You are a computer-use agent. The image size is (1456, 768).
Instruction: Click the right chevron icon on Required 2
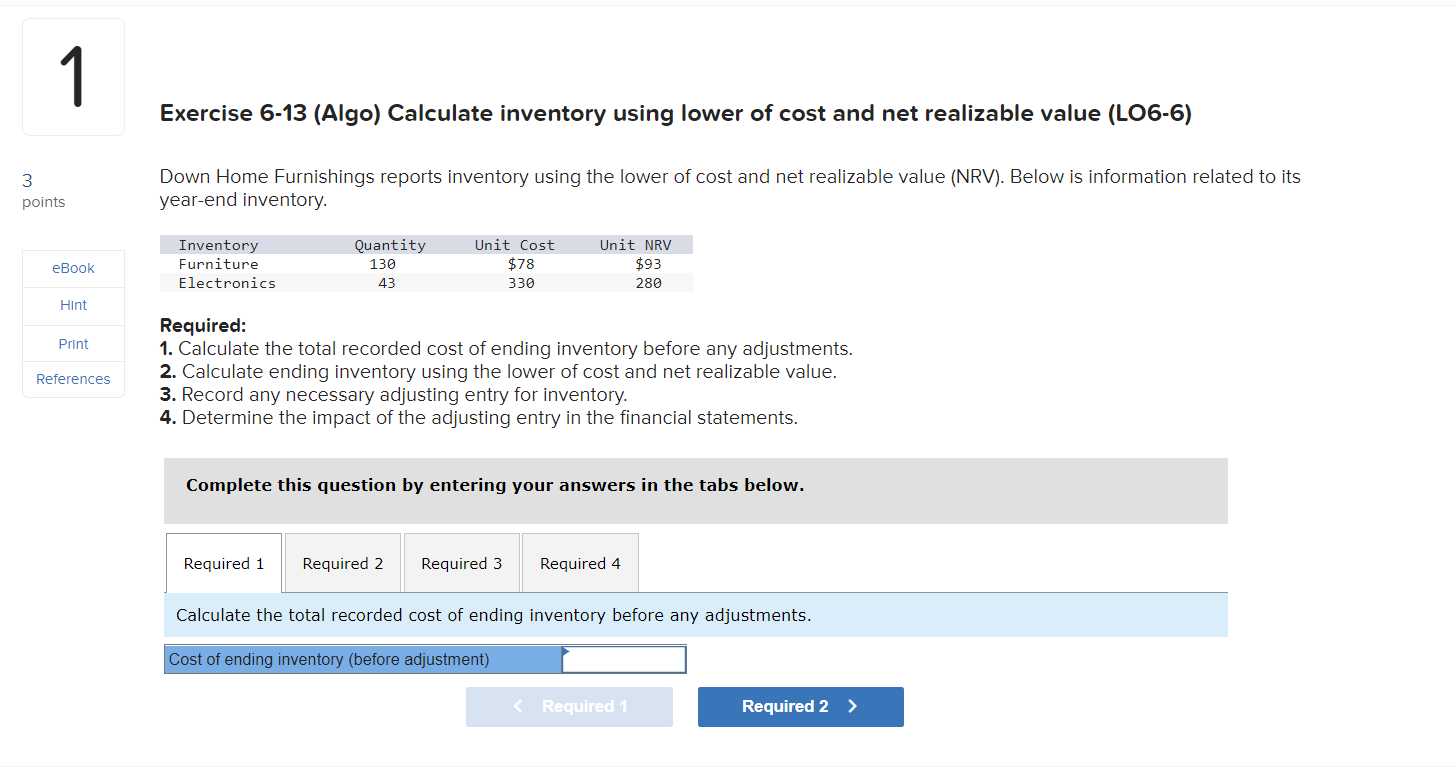[851, 707]
